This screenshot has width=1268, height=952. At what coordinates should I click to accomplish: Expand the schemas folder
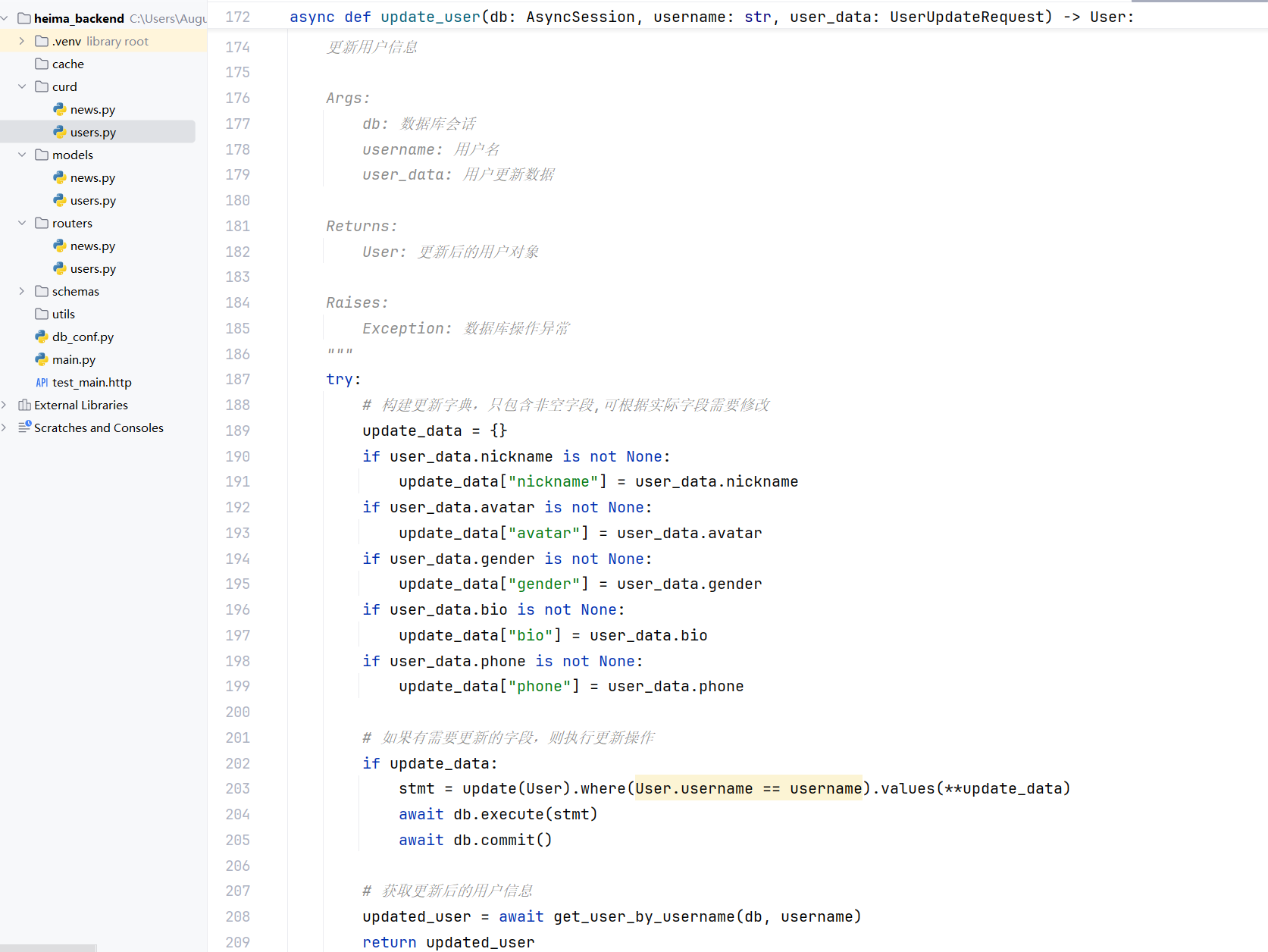point(22,291)
